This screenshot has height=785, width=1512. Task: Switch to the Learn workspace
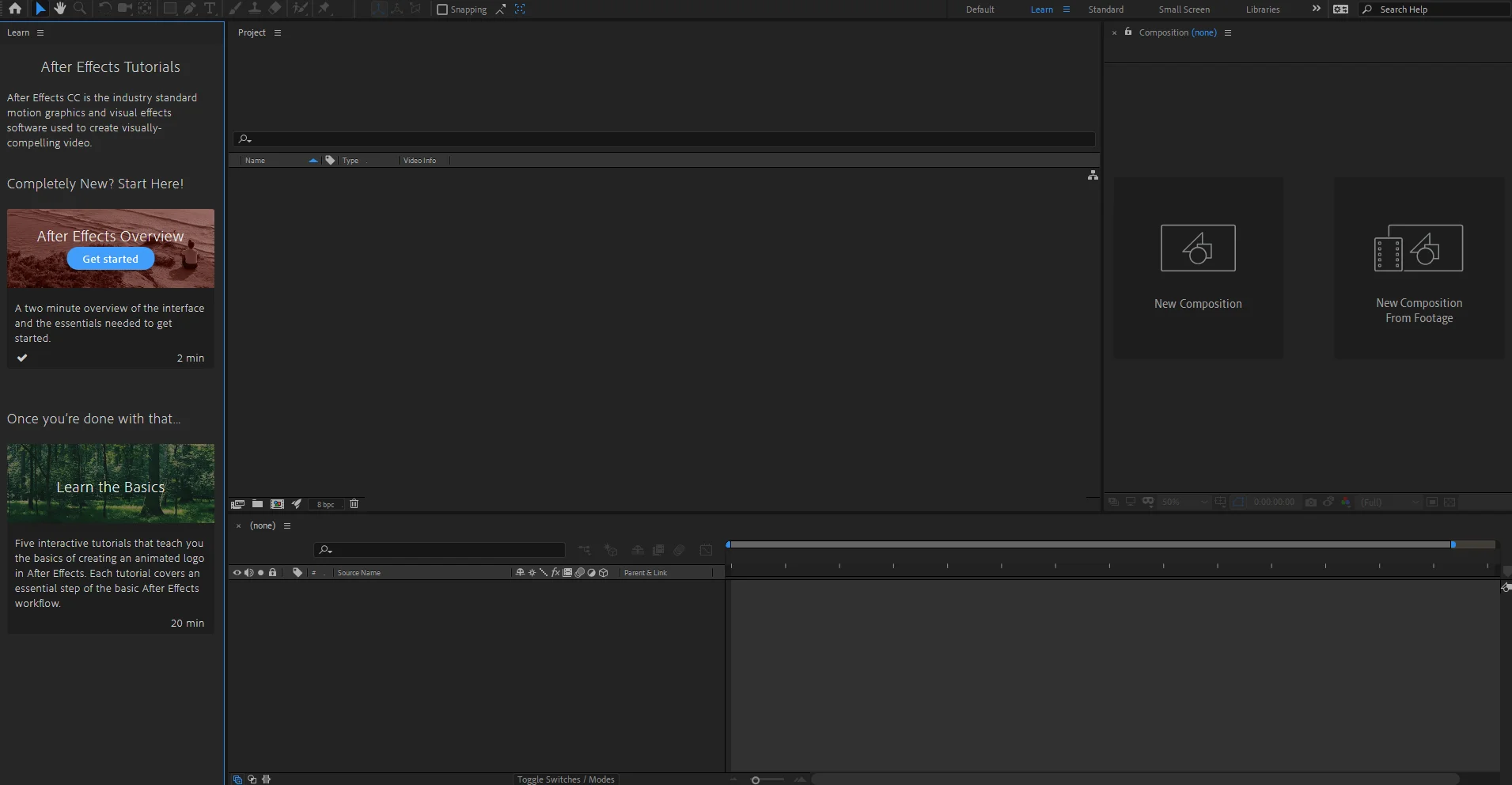click(x=1040, y=9)
